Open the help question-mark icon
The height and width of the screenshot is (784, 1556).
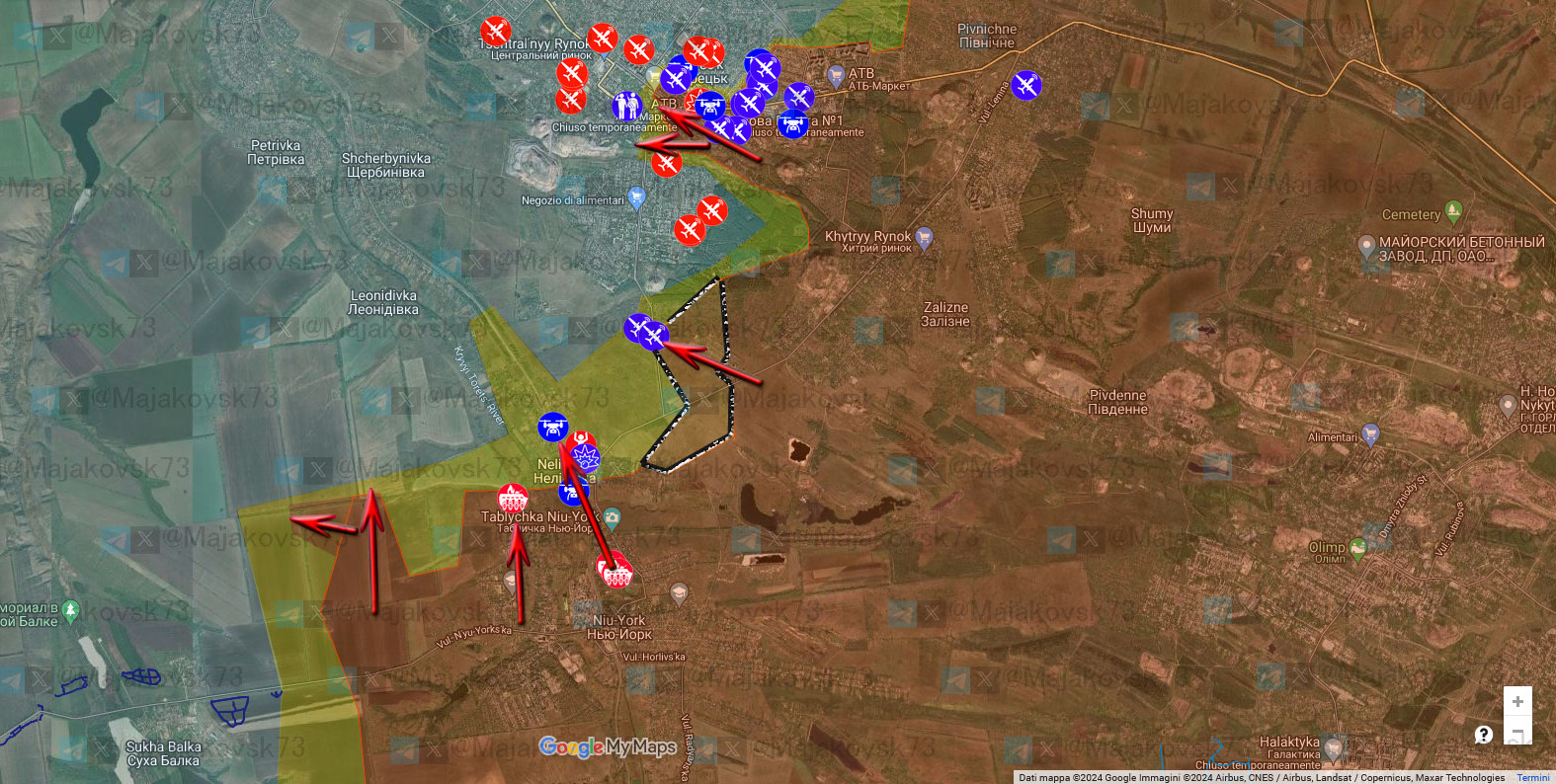[x=1483, y=734]
